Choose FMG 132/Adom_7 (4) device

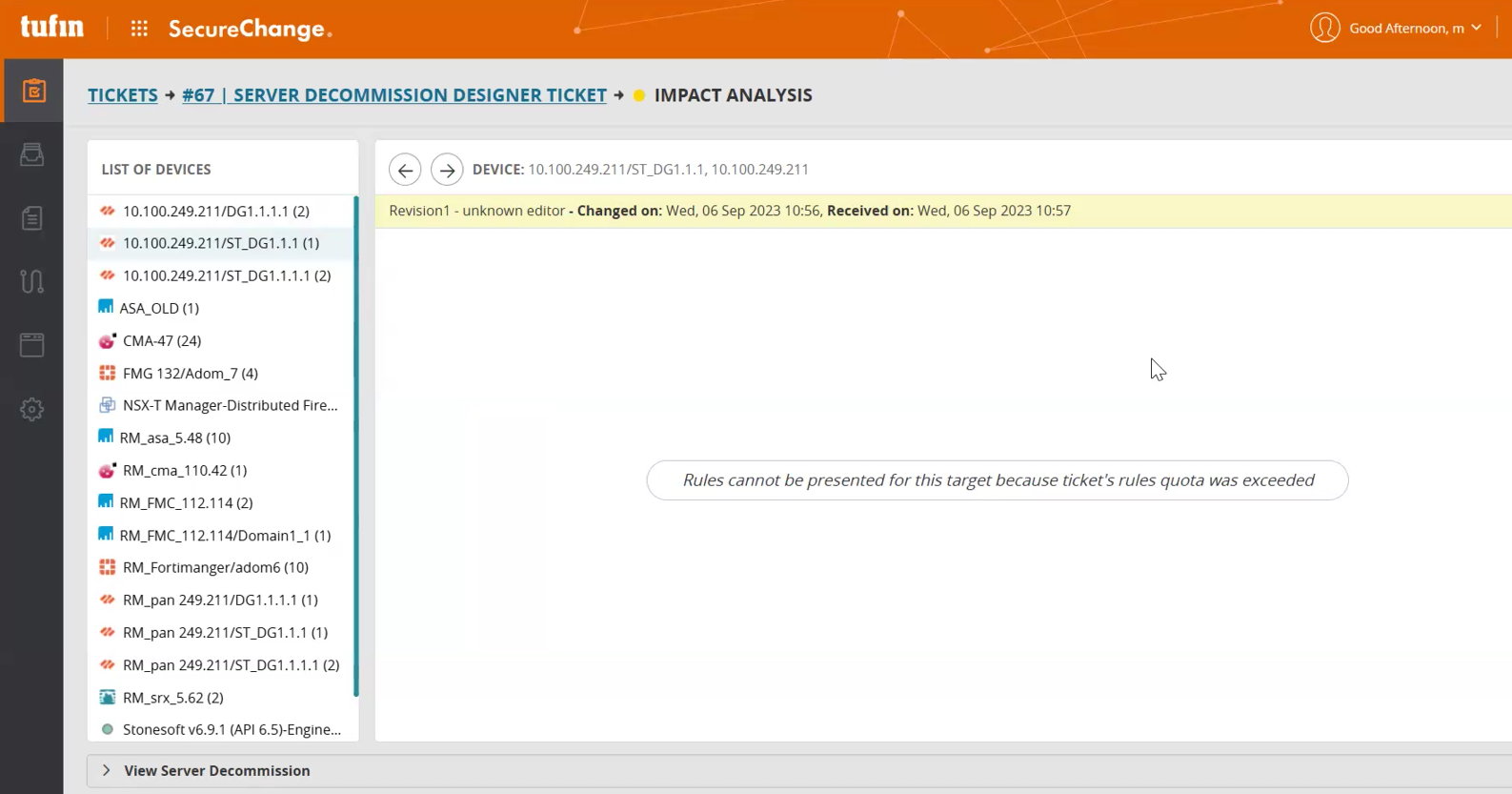tap(190, 373)
